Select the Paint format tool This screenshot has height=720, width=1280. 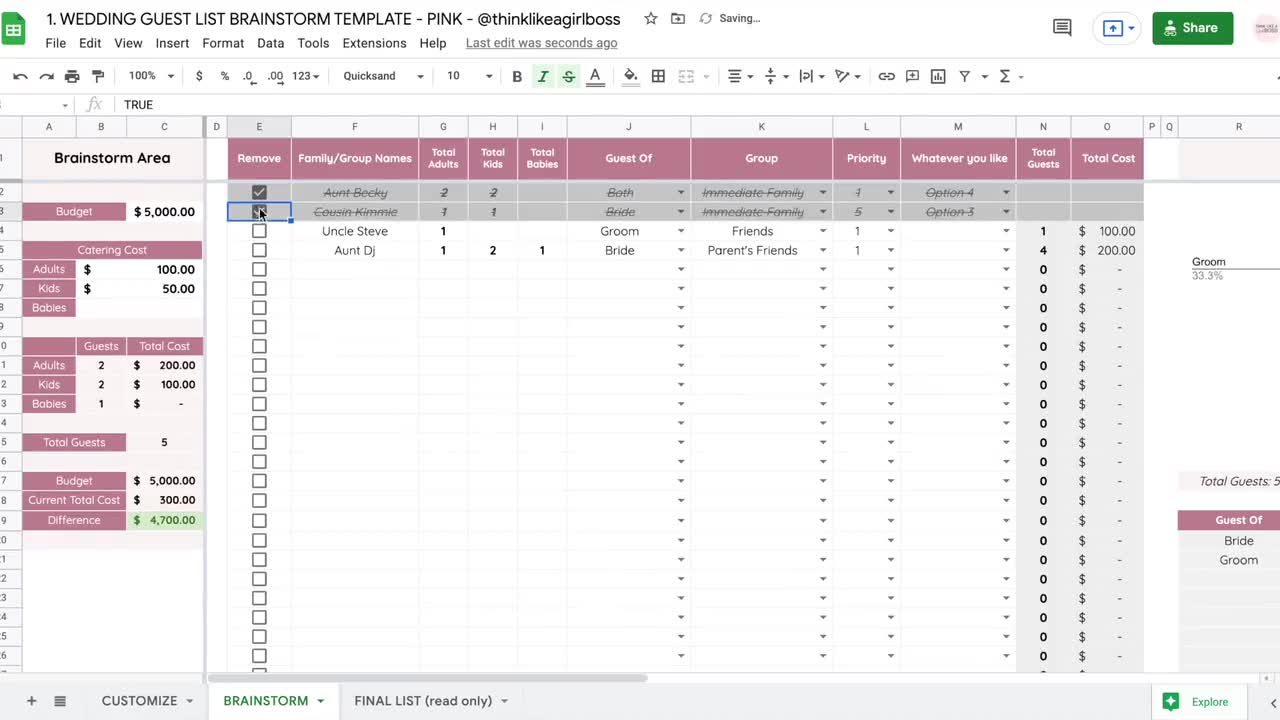[98, 76]
